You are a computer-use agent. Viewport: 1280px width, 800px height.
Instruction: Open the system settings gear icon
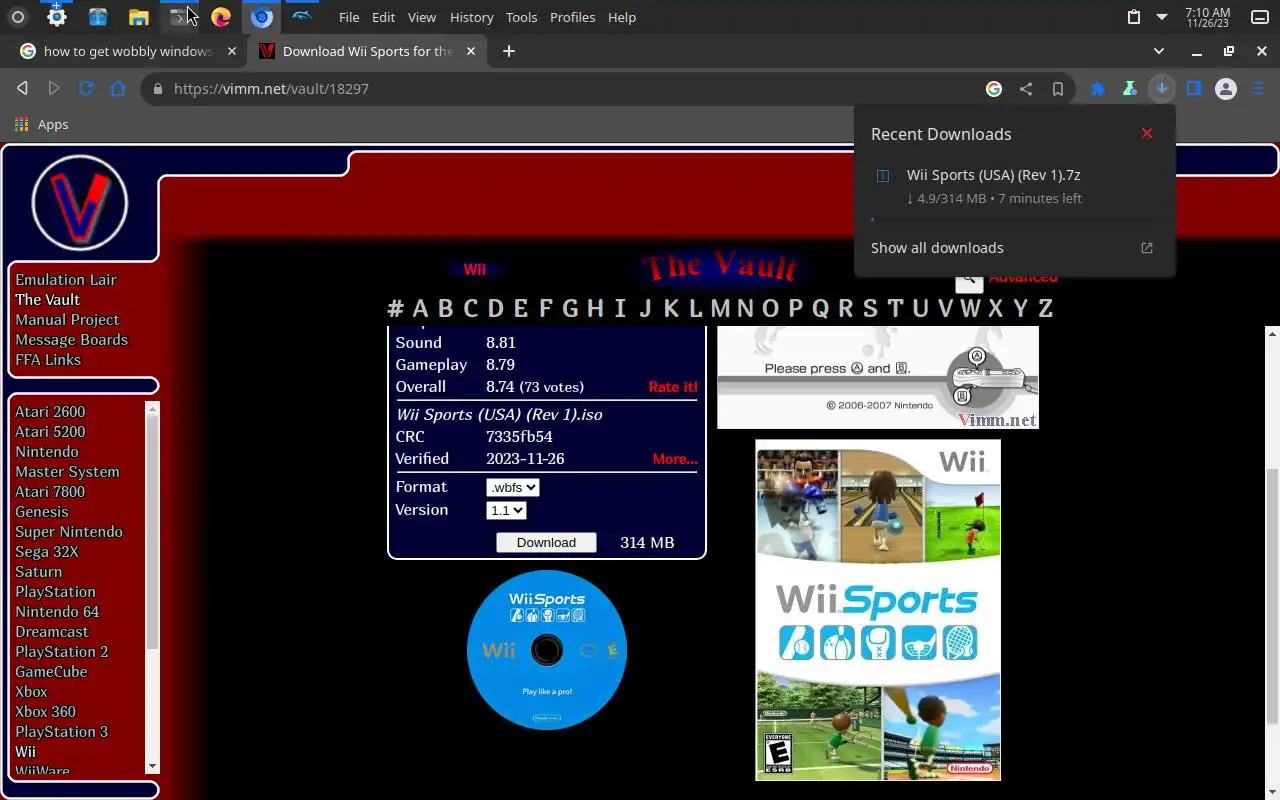click(x=57, y=17)
